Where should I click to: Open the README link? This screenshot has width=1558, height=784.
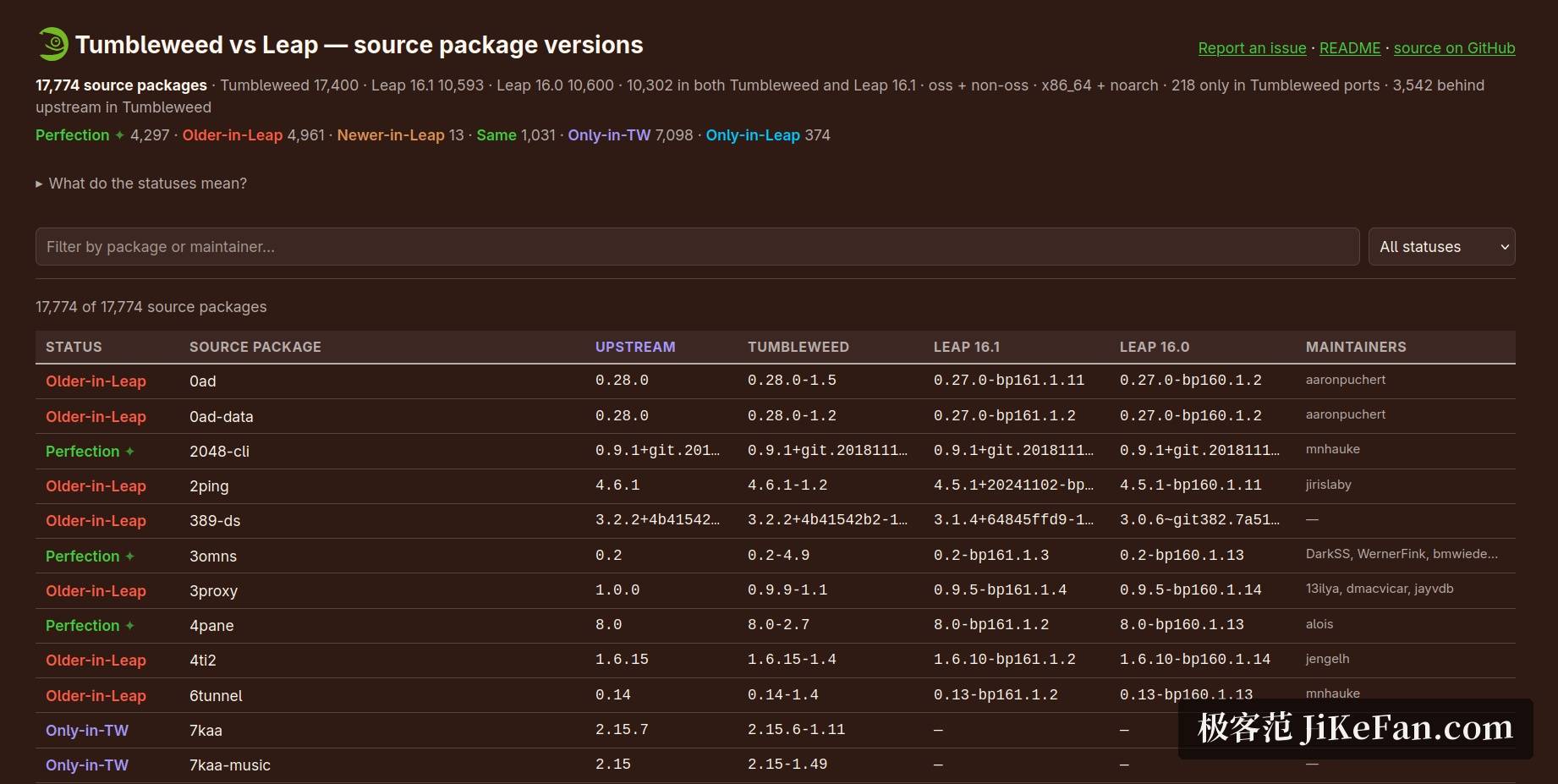pyautogui.click(x=1350, y=48)
